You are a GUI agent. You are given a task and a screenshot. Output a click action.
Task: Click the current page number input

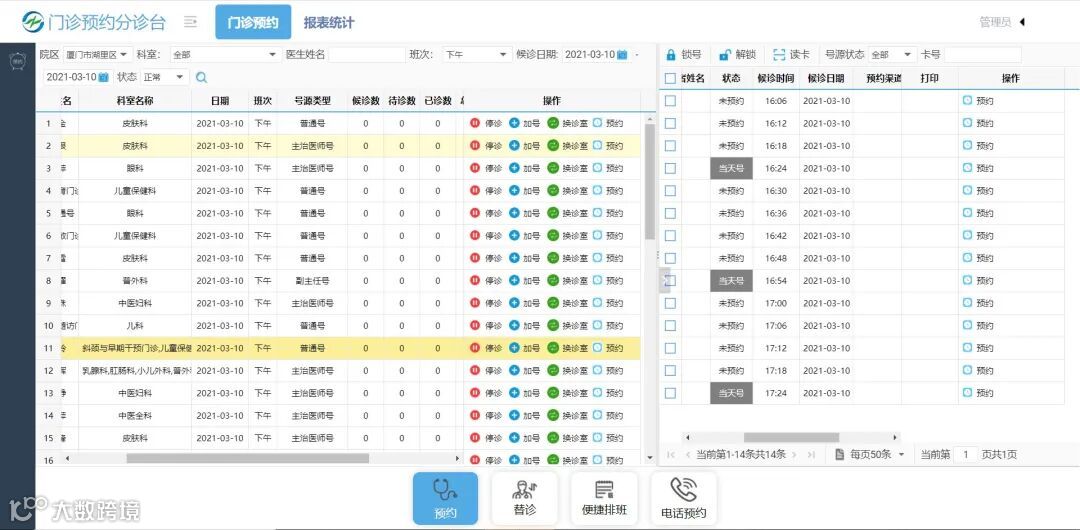coord(966,454)
